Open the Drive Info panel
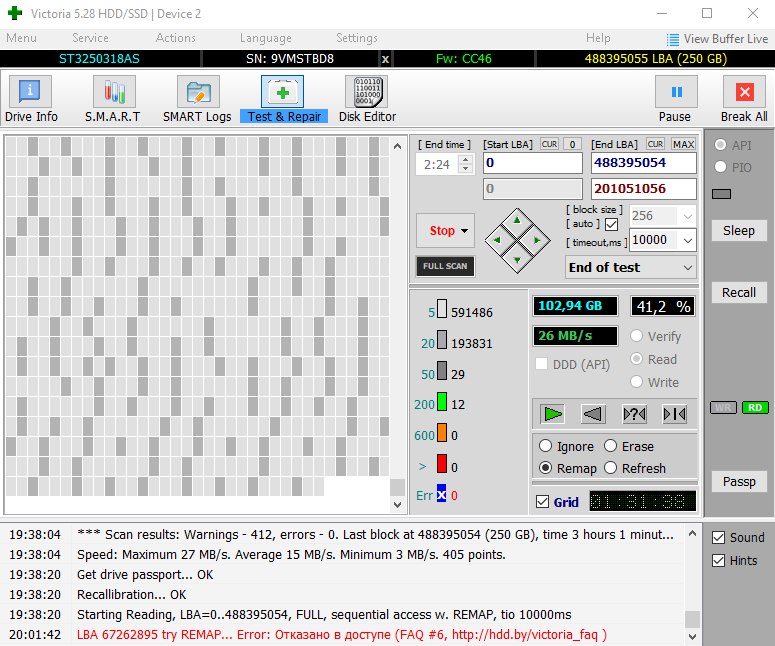The image size is (775, 646). click(x=31, y=99)
